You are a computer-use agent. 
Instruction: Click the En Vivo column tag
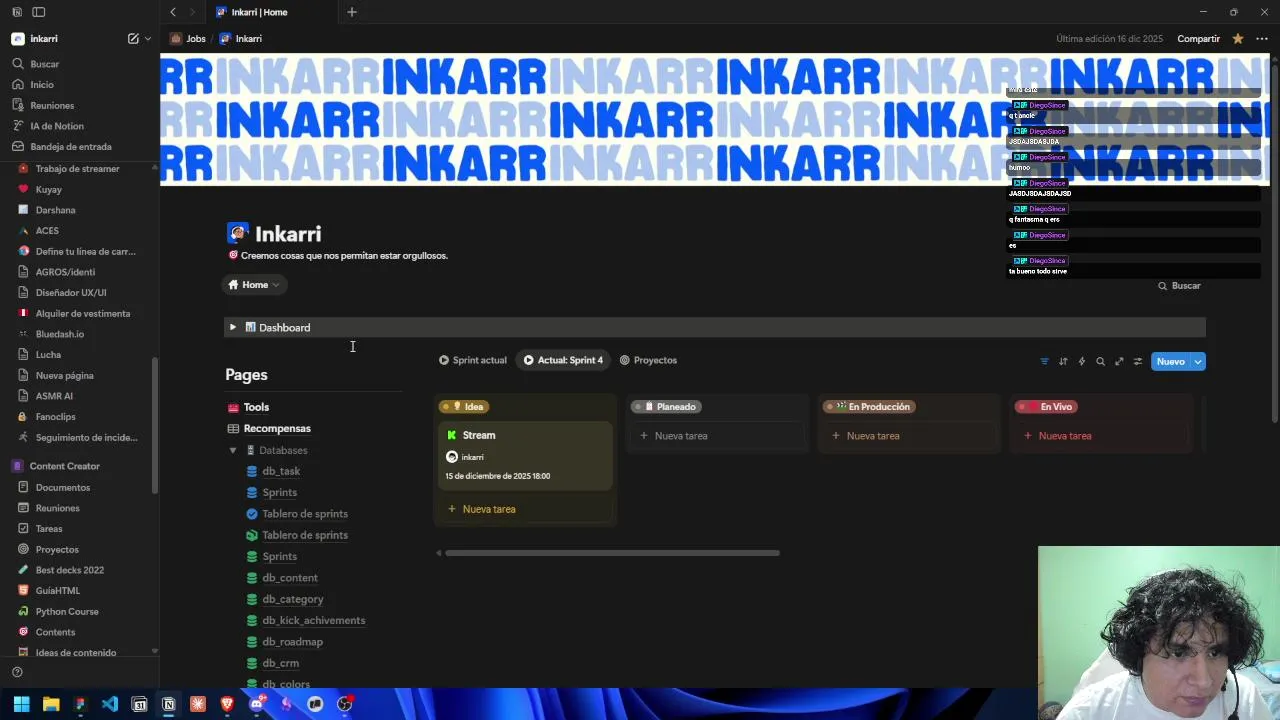pyautogui.click(x=1046, y=407)
